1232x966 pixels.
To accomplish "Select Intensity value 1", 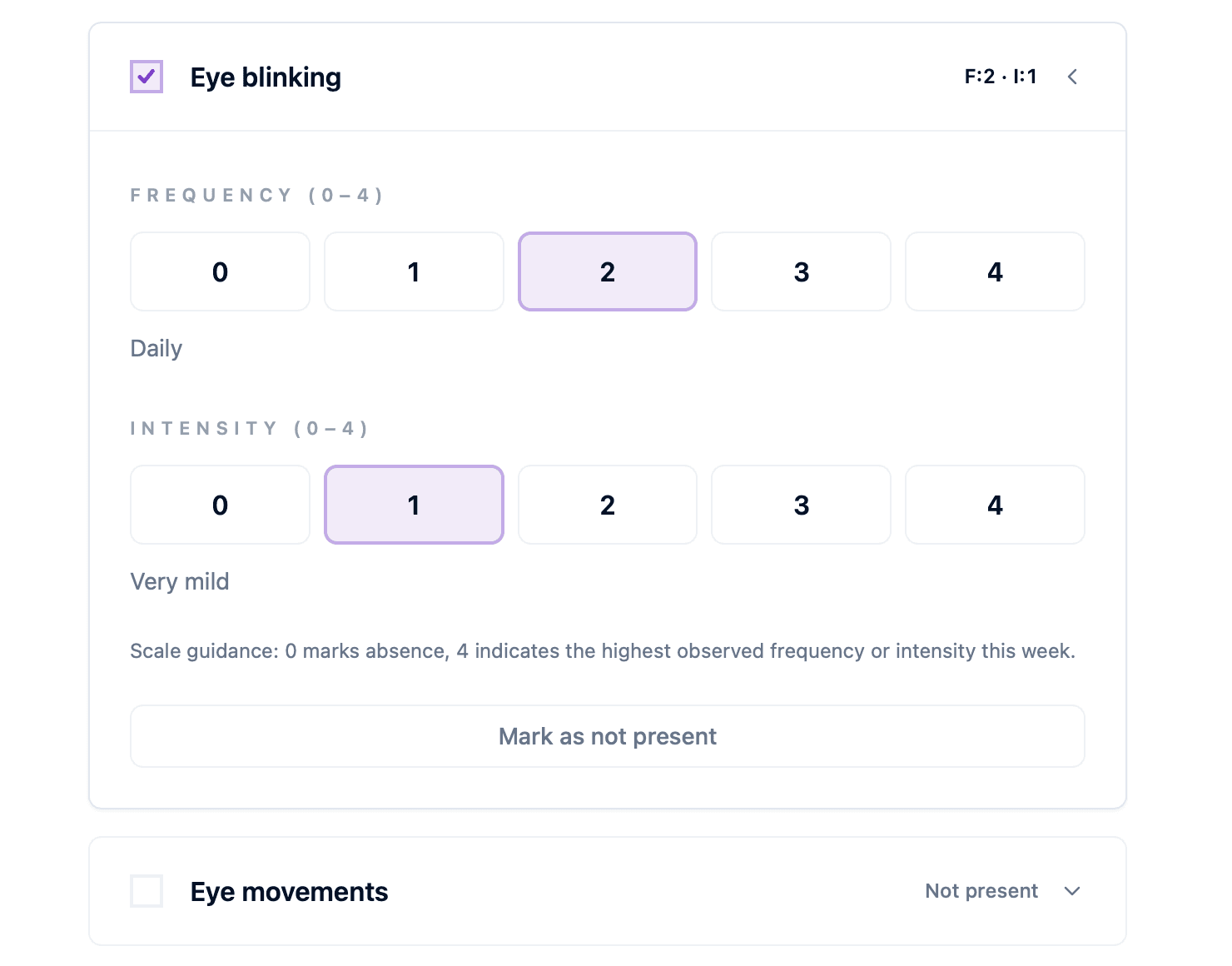I will (414, 505).
